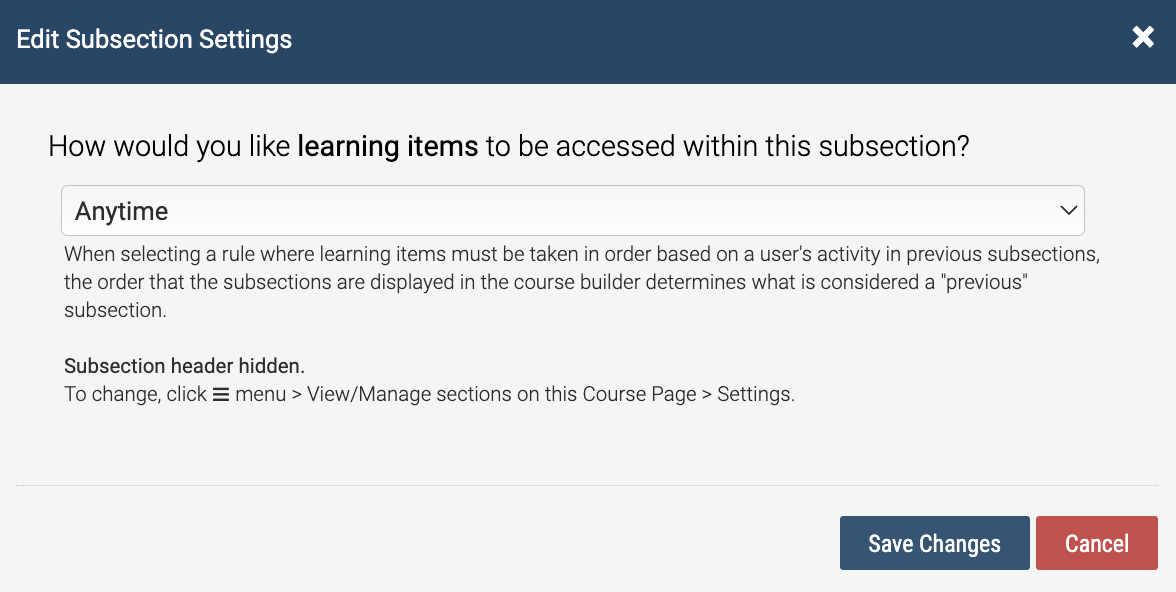Cancel editing the subsection settings
1176x592 pixels.
coord(1096,542)
